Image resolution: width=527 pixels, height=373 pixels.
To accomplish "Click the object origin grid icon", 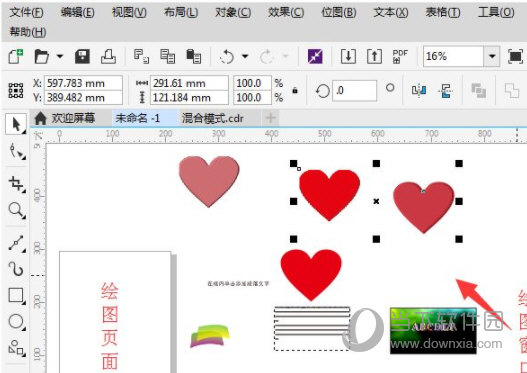I will 16,90.
